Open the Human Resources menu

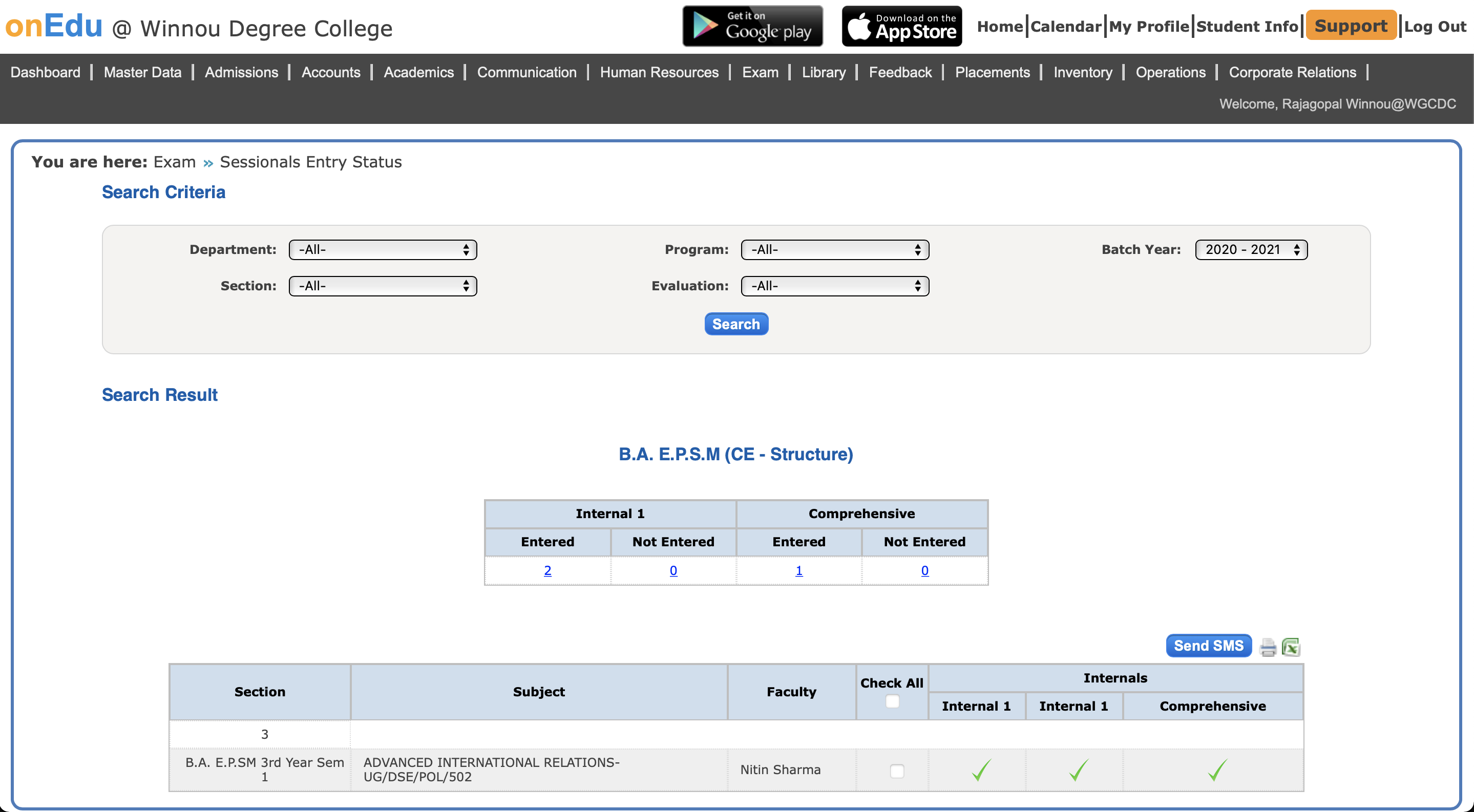659,72
